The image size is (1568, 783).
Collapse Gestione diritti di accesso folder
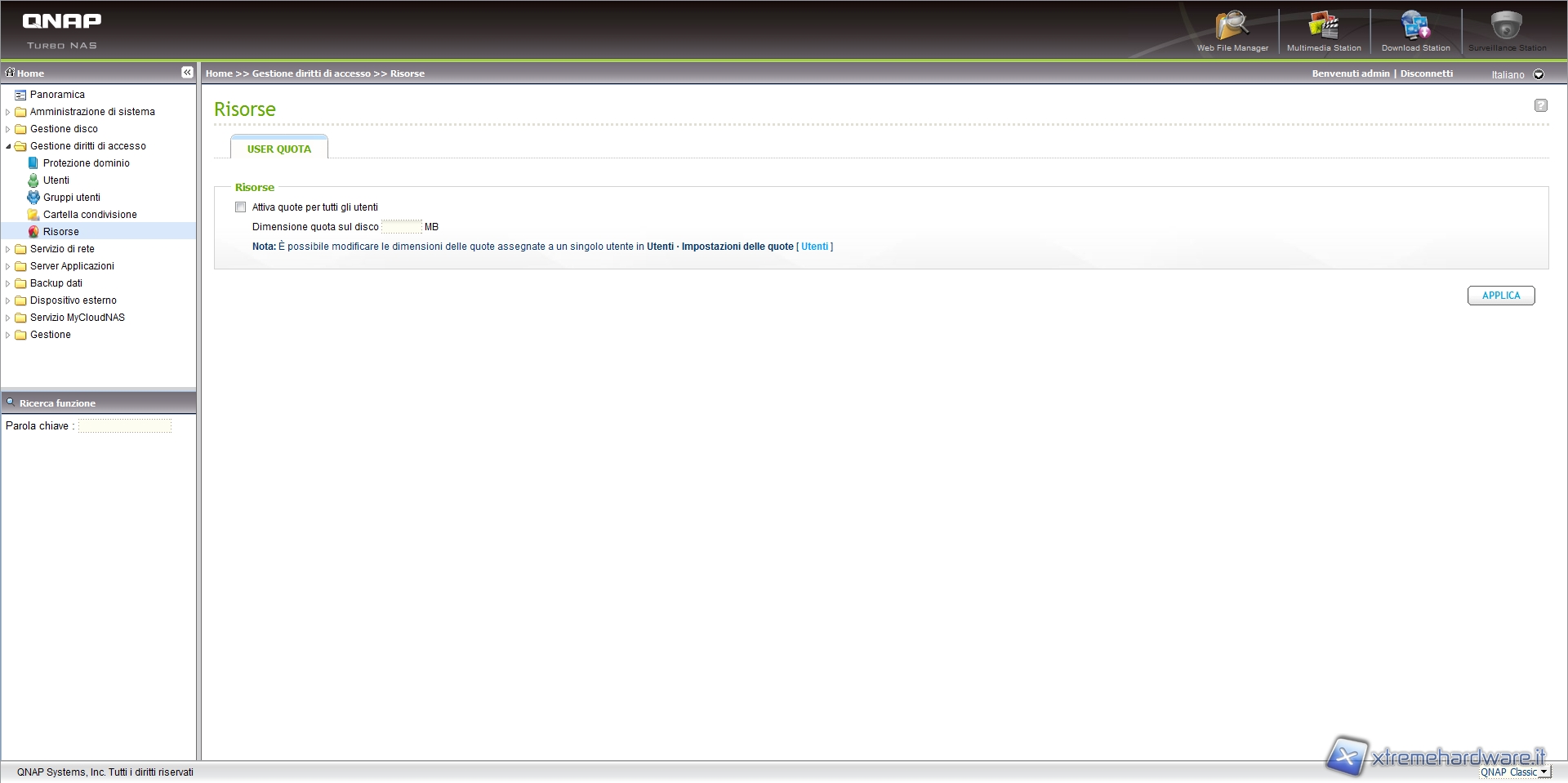pos(9,146)
